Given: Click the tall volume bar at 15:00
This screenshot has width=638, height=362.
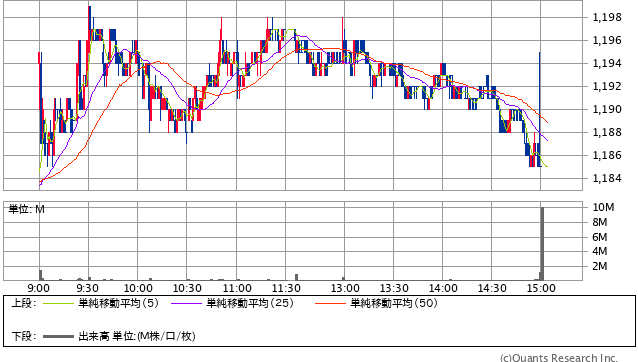Looking at the screenshot, I should point(542,244).
